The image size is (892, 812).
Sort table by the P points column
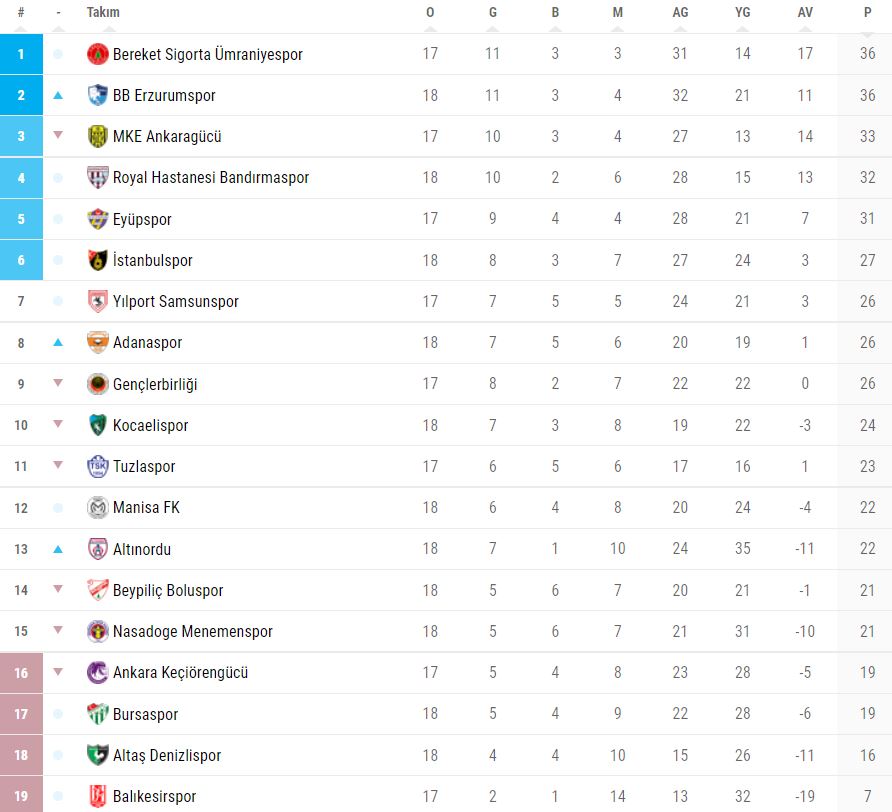(x=867, y=13)
